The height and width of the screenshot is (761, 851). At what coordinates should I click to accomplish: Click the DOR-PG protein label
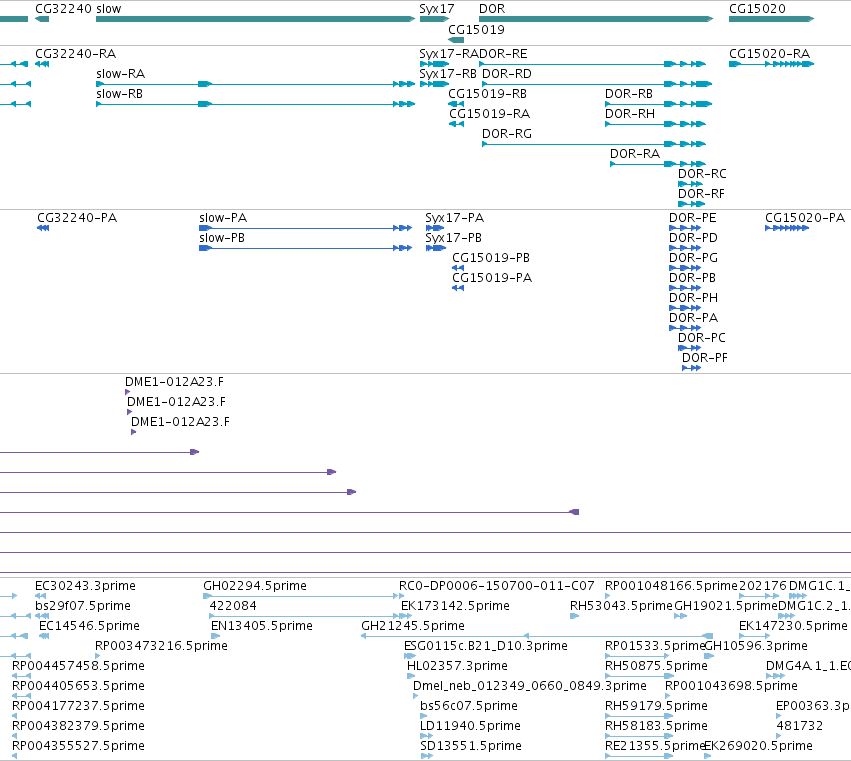pos(694,258)
